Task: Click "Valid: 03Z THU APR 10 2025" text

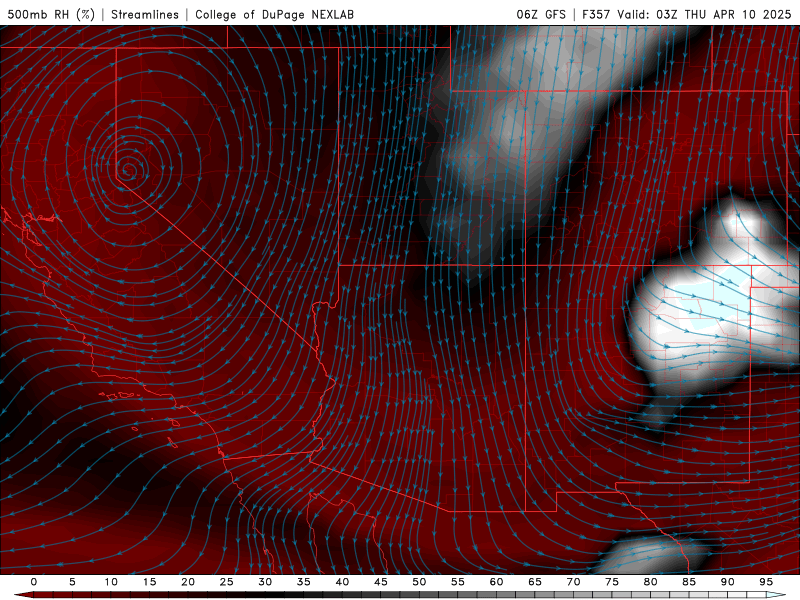Action: (x=704, y=14)
